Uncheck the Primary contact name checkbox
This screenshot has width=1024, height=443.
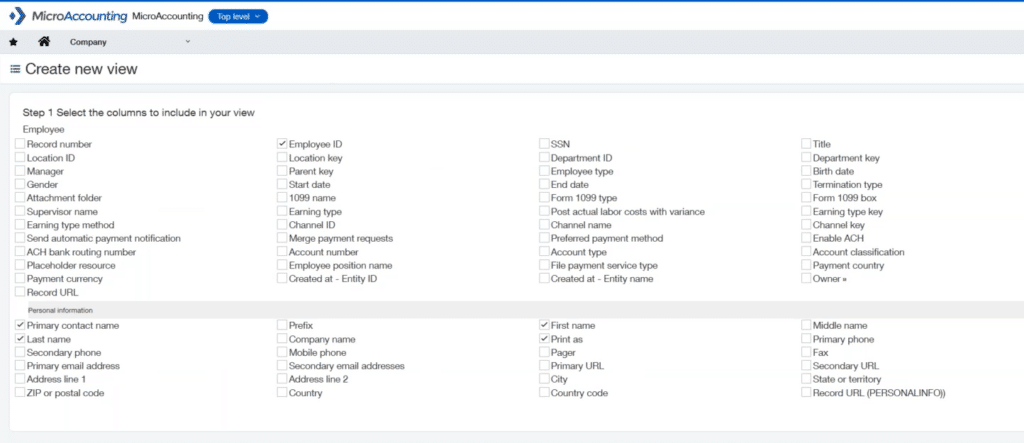tap(20, 326)
